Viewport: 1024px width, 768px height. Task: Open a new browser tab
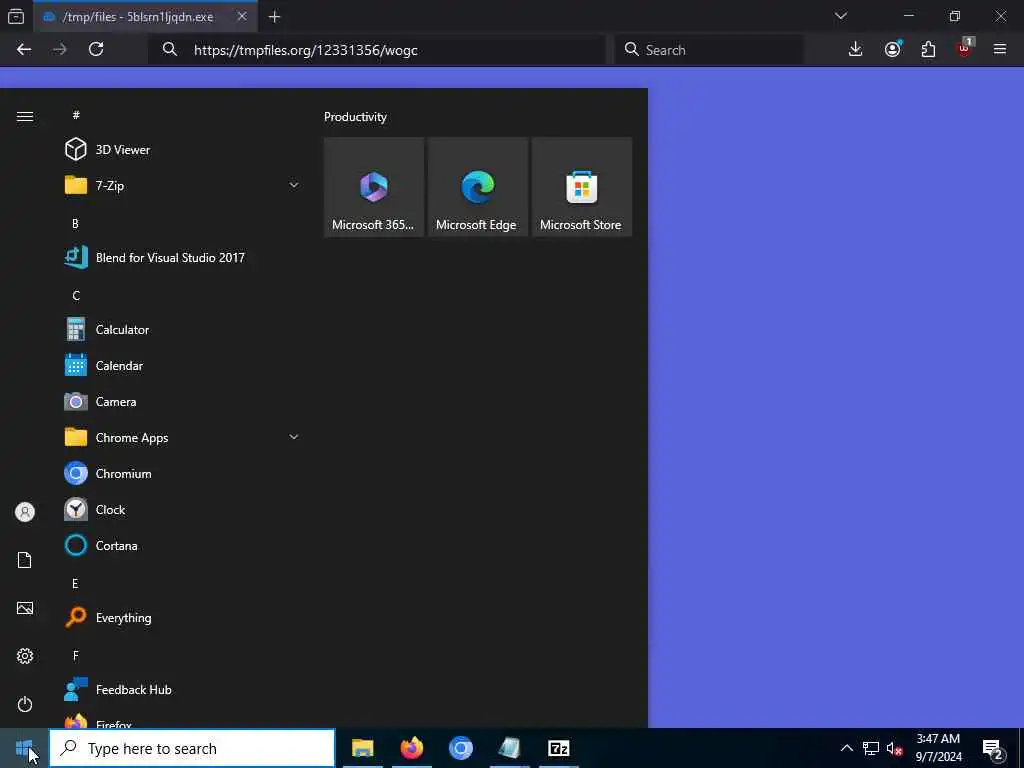click(275, 17)
